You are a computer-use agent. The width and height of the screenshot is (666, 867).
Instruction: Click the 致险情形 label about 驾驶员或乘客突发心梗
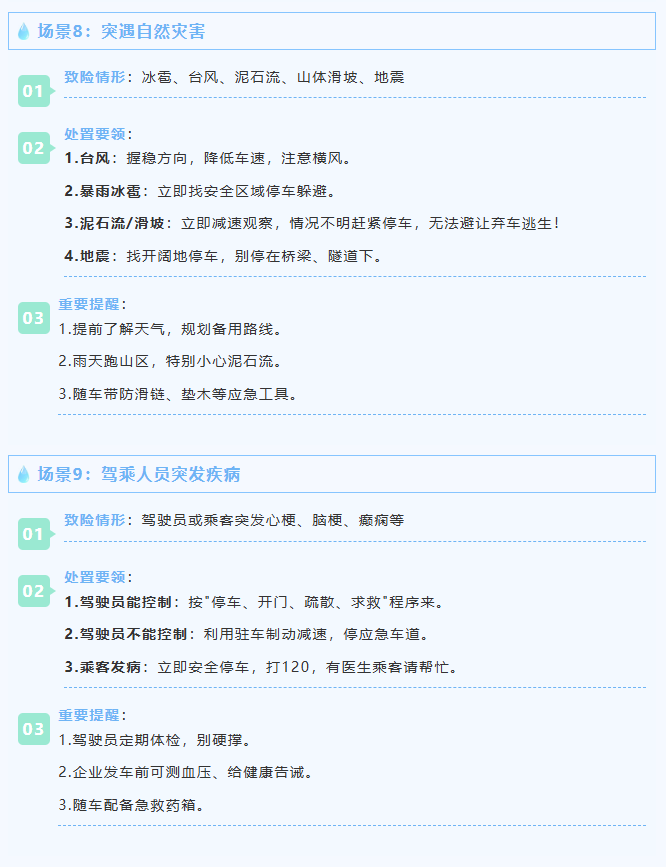coord(95,520)
